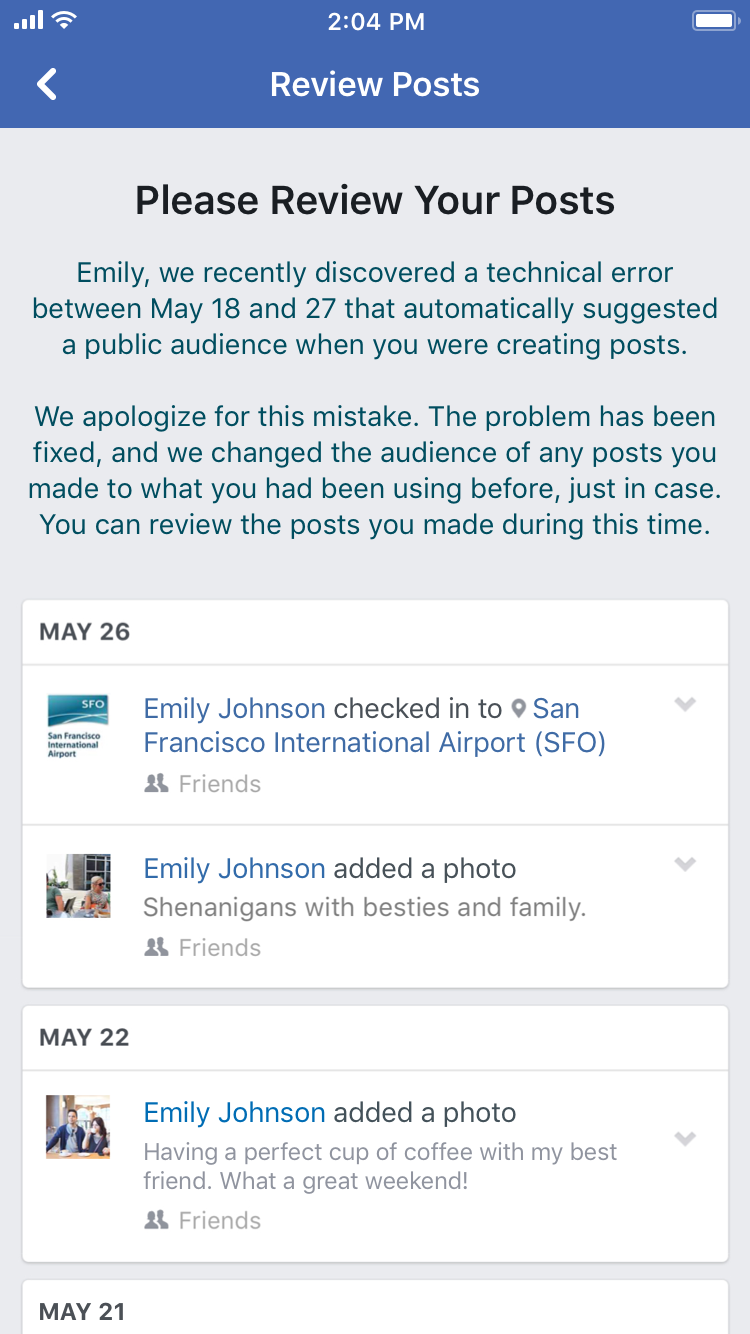The width and height of the screenshot is (750, 1334).
Task: Tap Friends audience icon on check-in post
Action: (156, 784)
